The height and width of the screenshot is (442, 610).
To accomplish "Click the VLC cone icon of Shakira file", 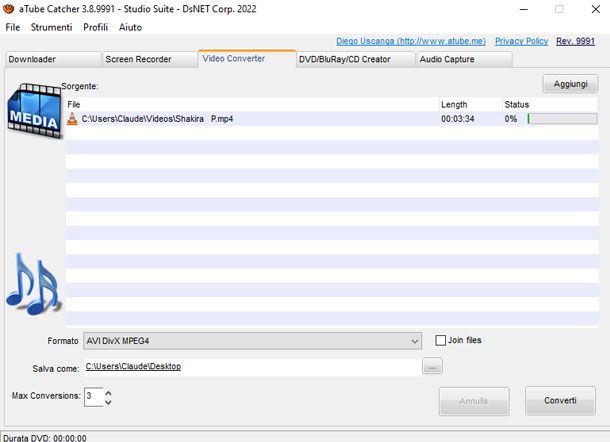I will tap(72, 119).
